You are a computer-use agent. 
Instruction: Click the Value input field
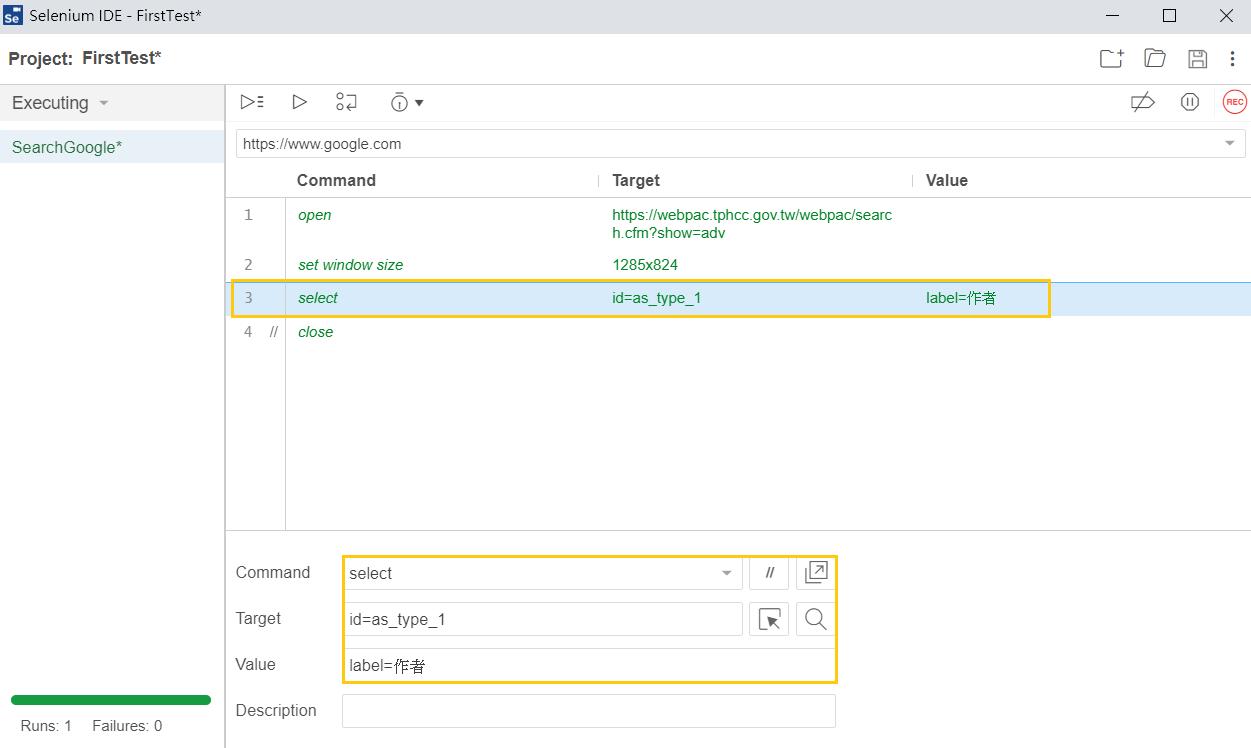point(589,665)
